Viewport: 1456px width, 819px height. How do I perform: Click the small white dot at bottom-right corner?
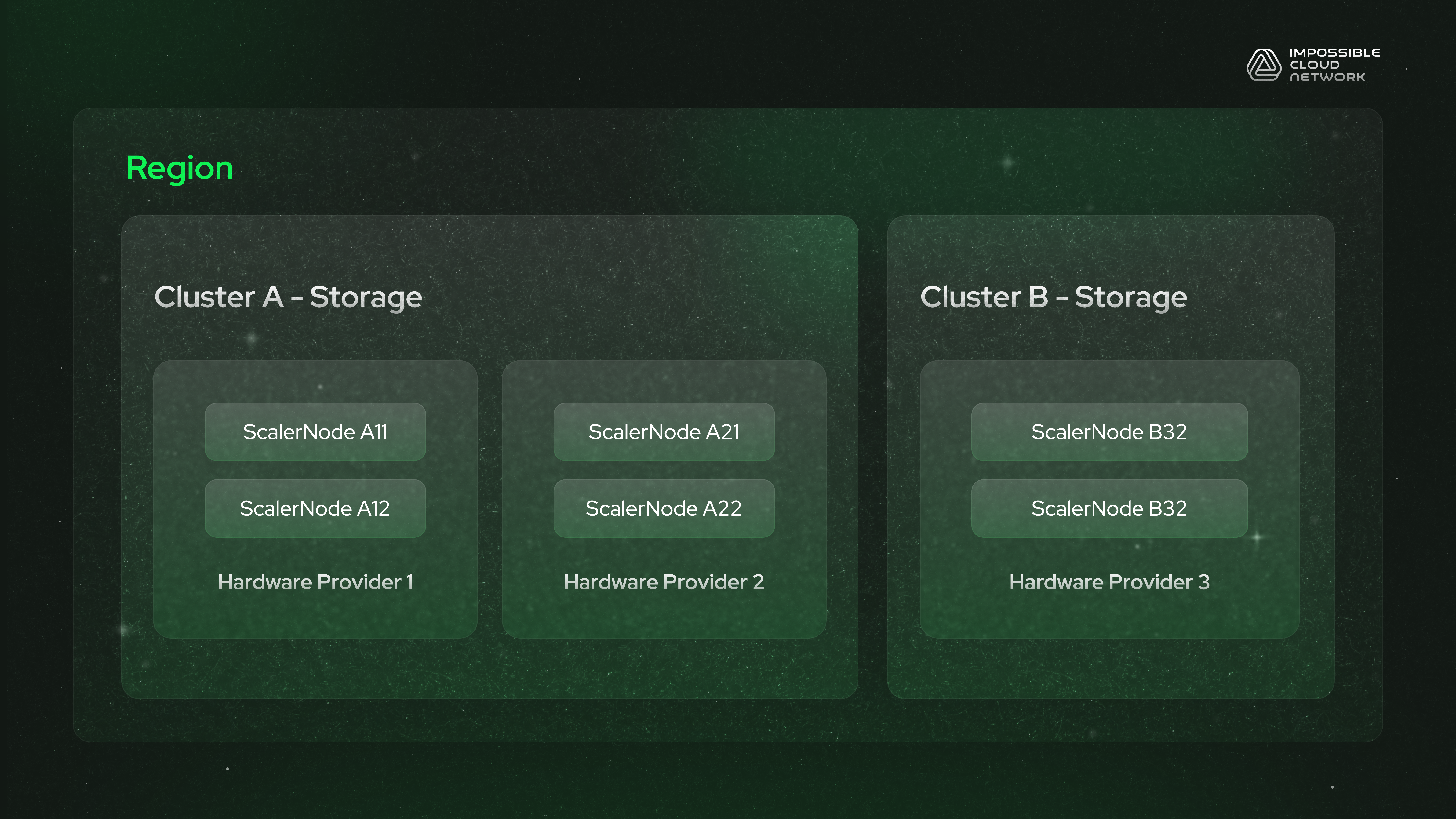(1332, 787)
